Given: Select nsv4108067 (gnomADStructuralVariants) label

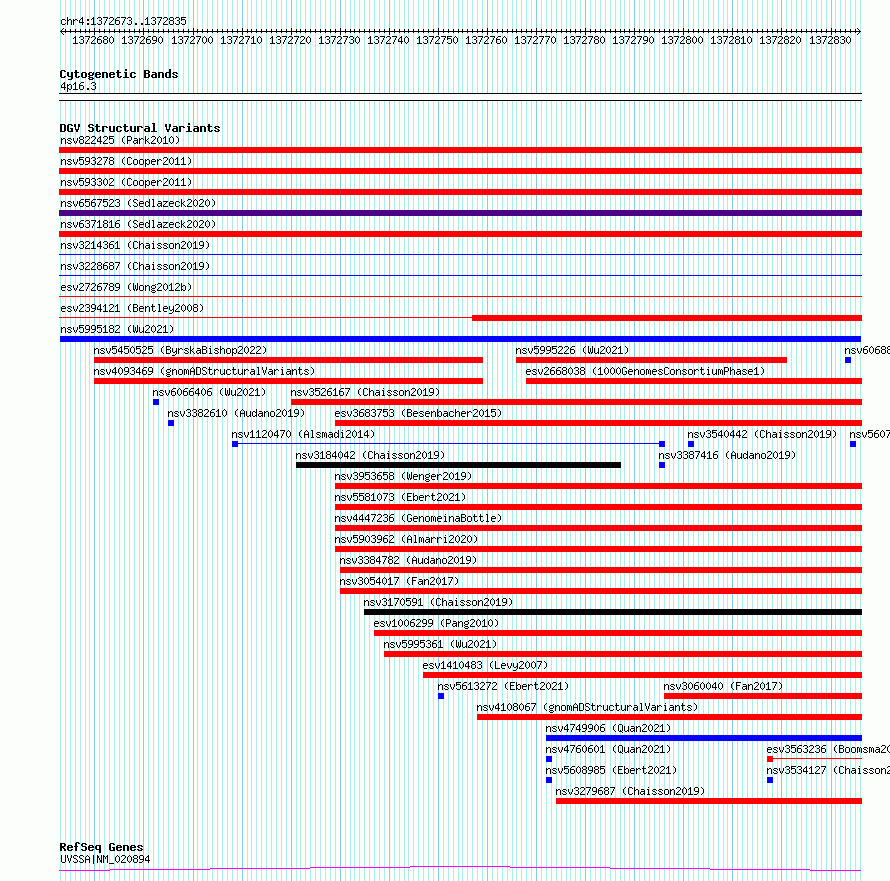Looking at the screenshot, I should click(587, 707).
